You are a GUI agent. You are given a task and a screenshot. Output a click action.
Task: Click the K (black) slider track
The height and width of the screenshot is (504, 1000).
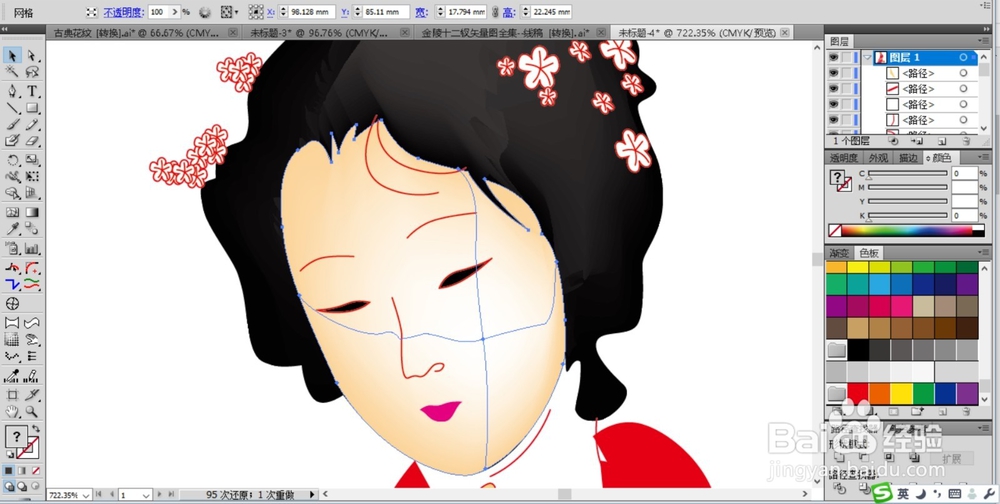pyautogui.click(x=908, y=215)
